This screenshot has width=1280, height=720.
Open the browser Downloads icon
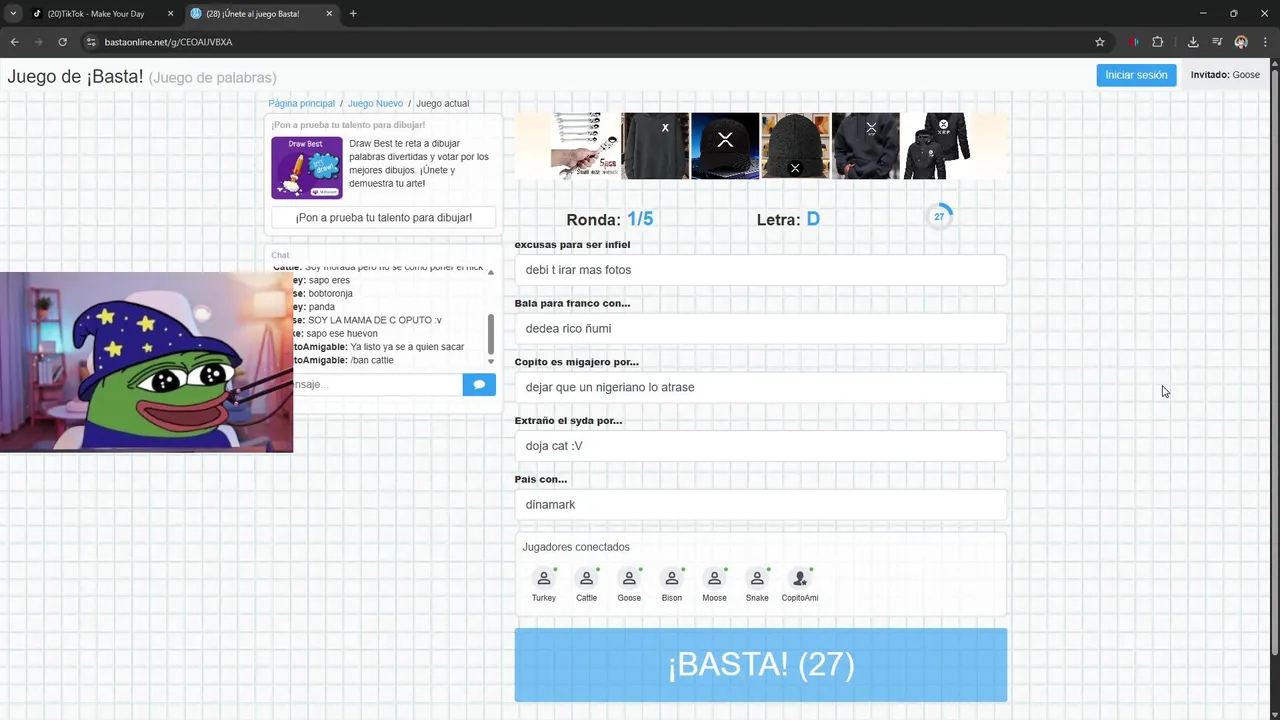coord(1193,42)
